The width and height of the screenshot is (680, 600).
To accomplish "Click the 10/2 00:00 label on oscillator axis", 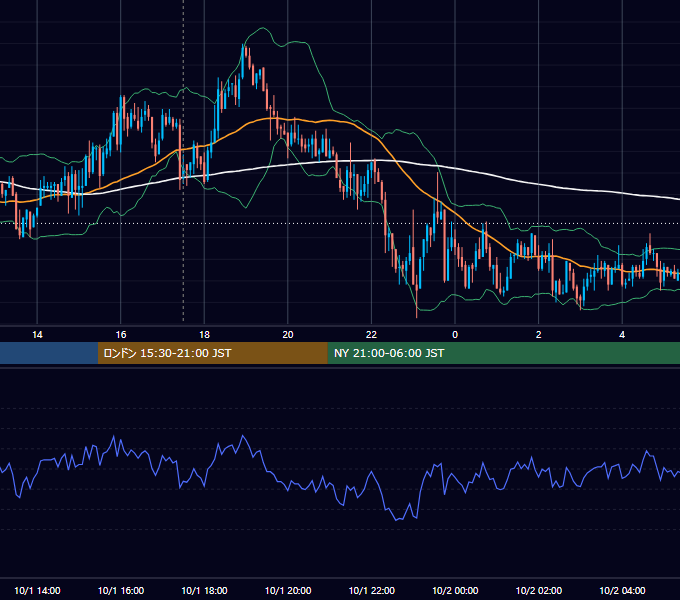I will click(x=455, y=590).
